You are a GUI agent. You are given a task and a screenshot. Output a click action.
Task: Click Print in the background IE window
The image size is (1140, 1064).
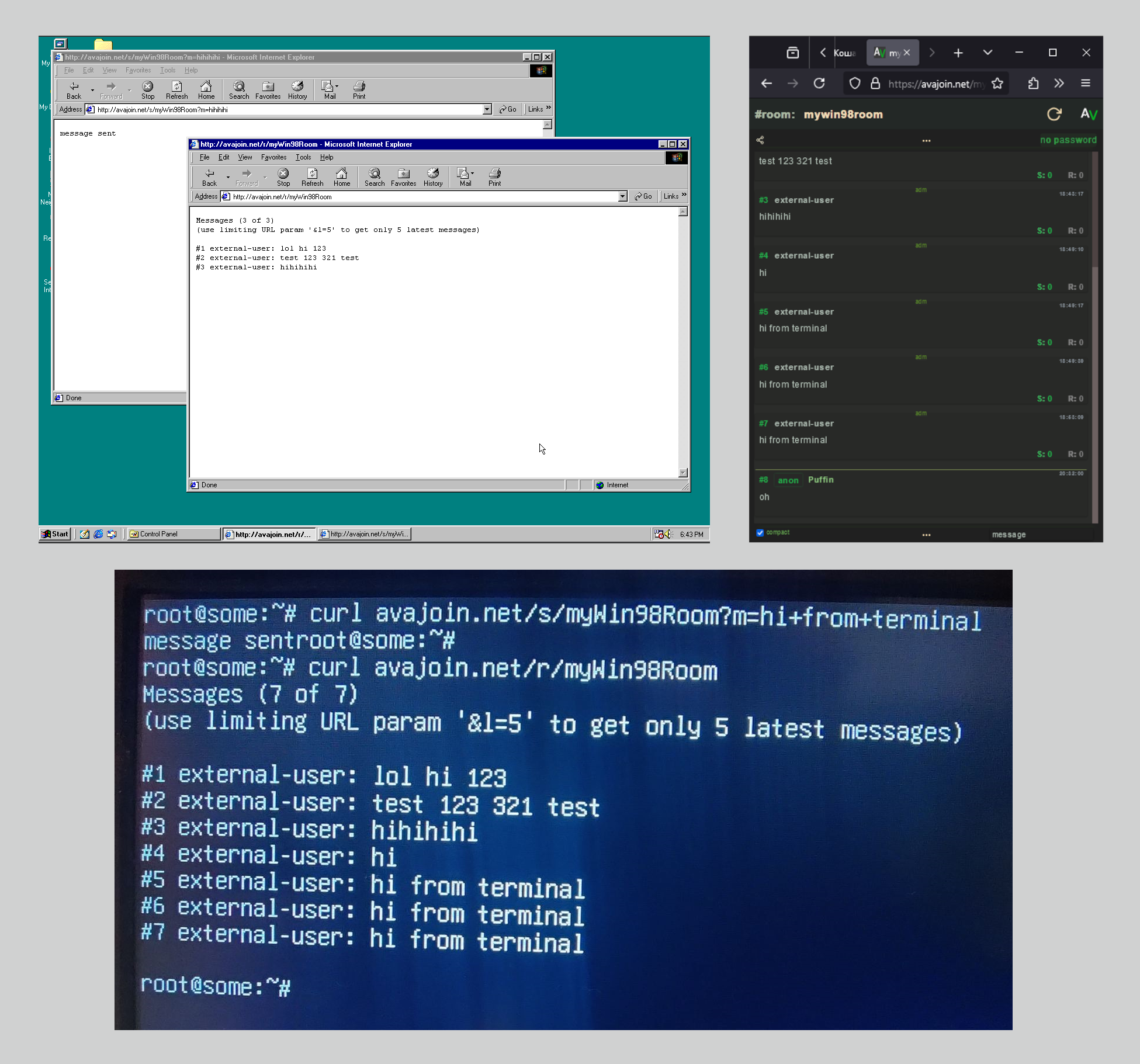click(359, 90)
